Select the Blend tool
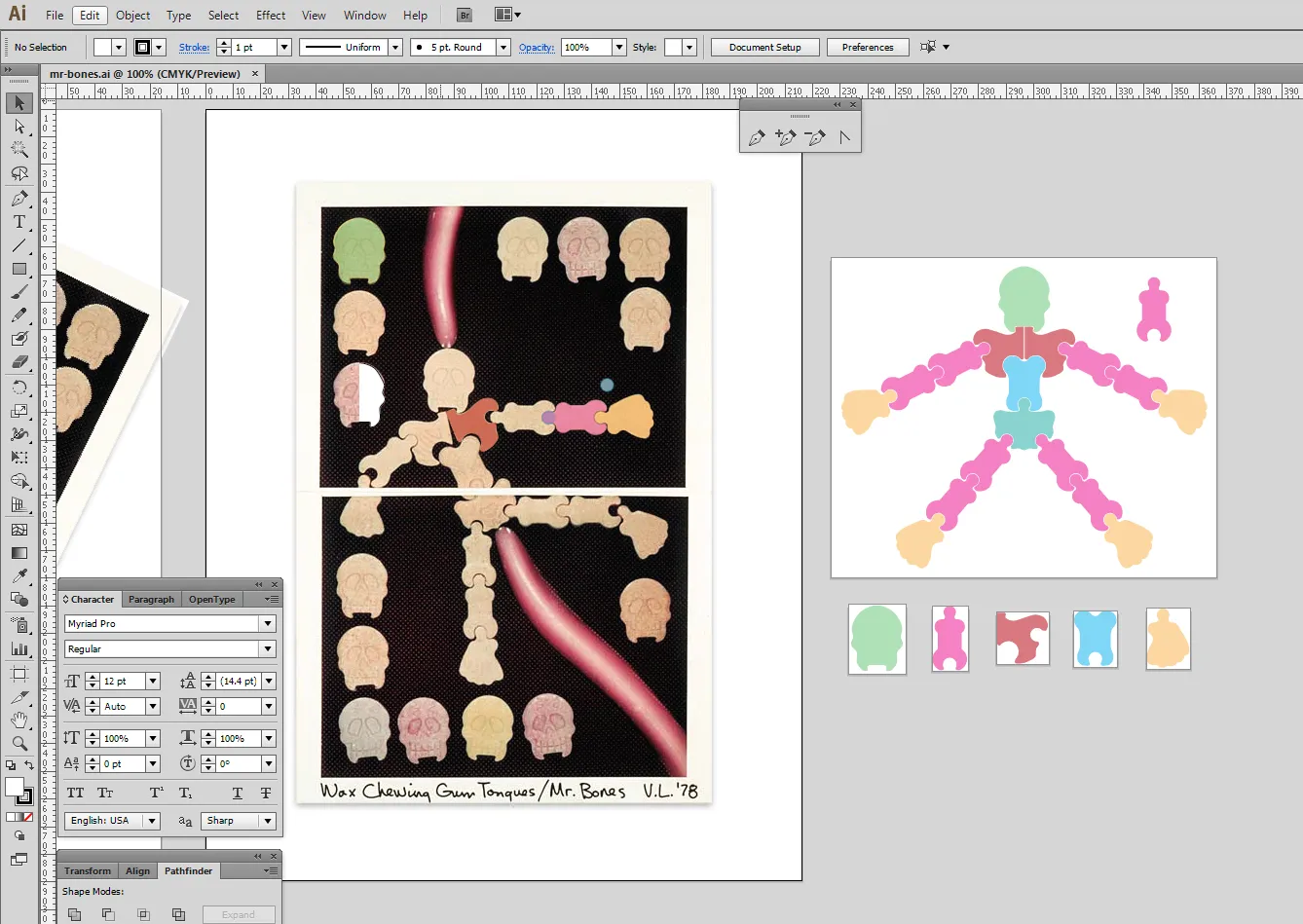The height and width of the screenshot is (924, 1303). [19, 600]
